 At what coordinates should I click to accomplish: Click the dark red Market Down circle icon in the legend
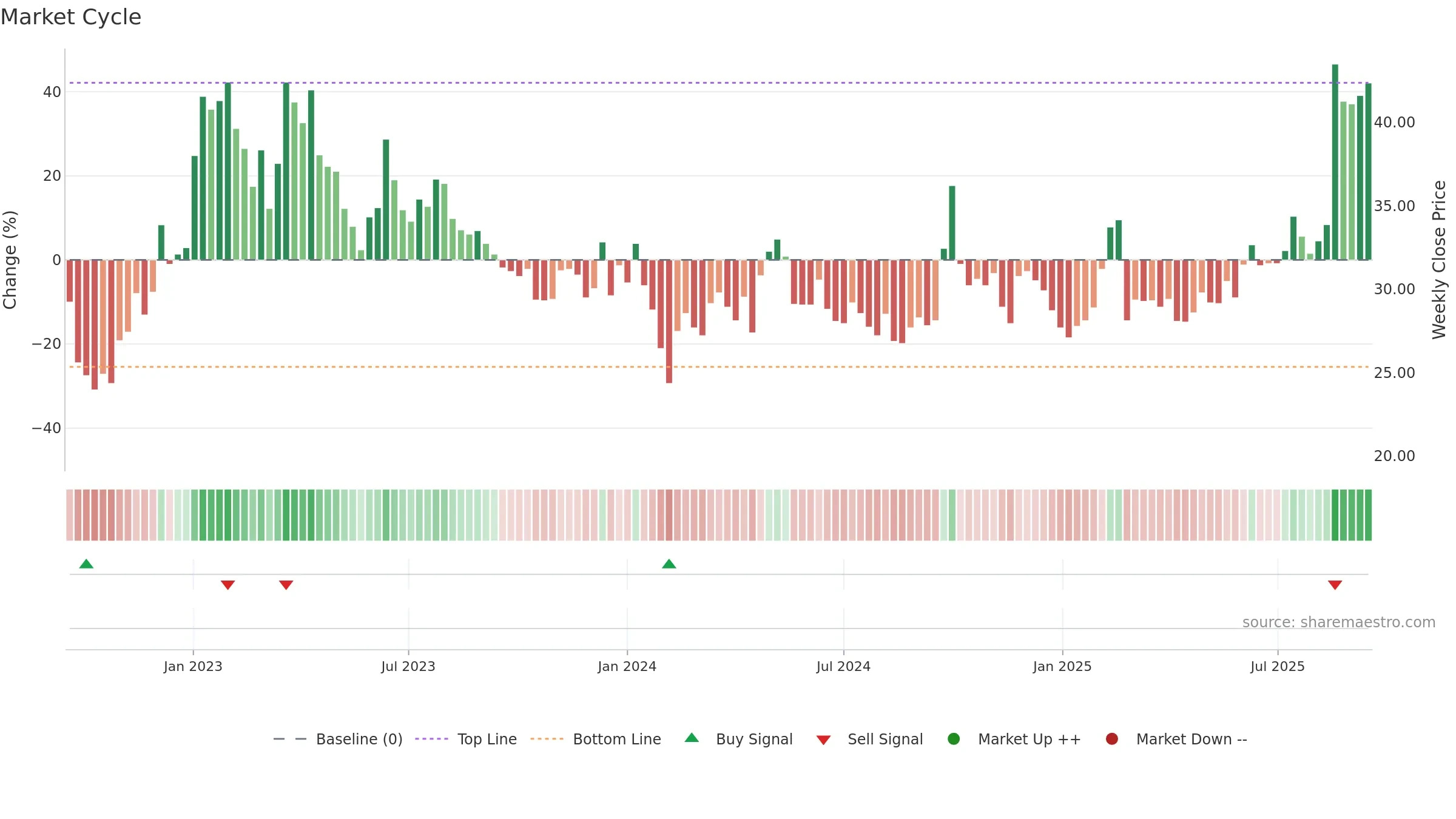tap(1112, 739)
